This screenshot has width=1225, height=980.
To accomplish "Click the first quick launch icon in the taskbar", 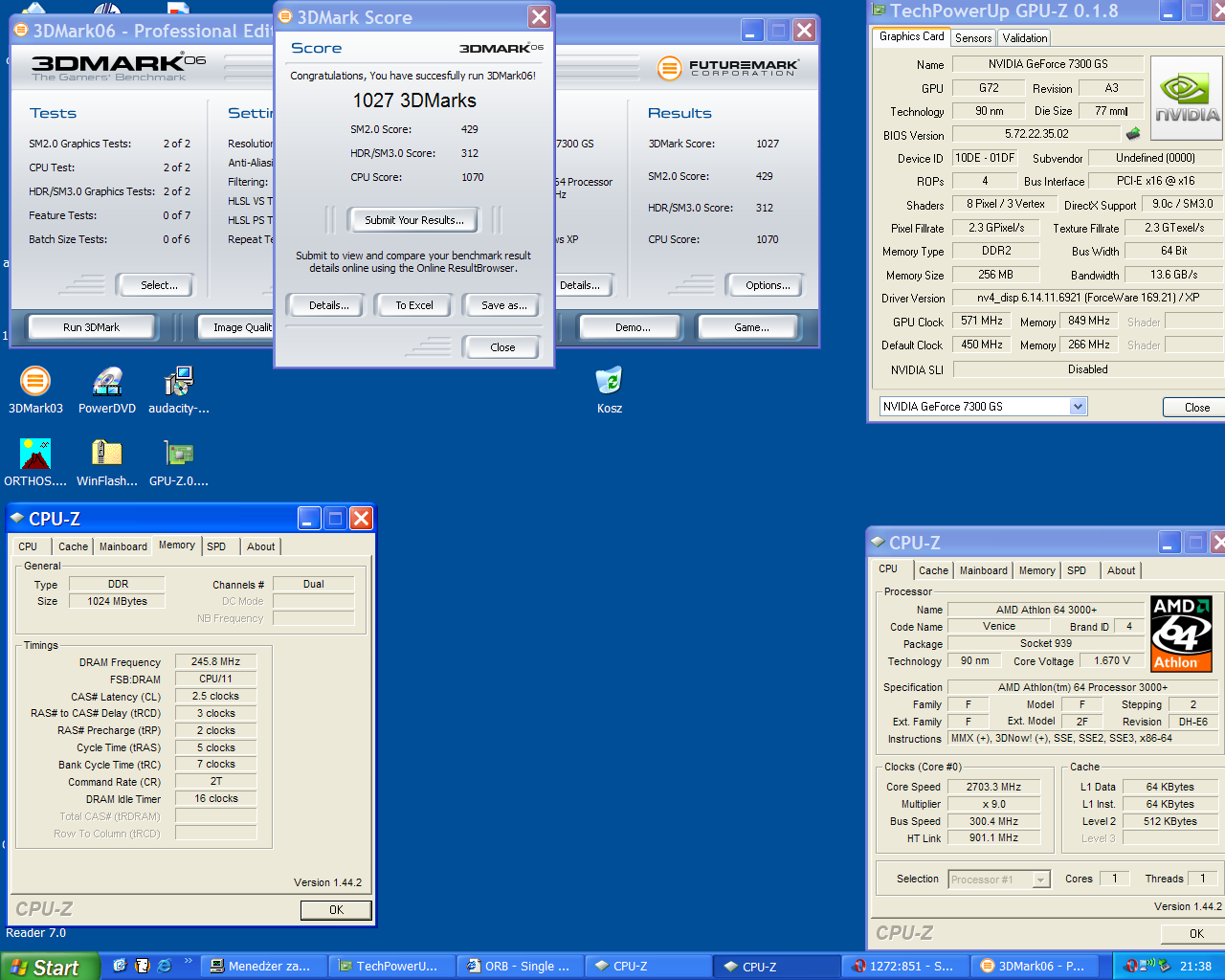I will pos(120,966).
